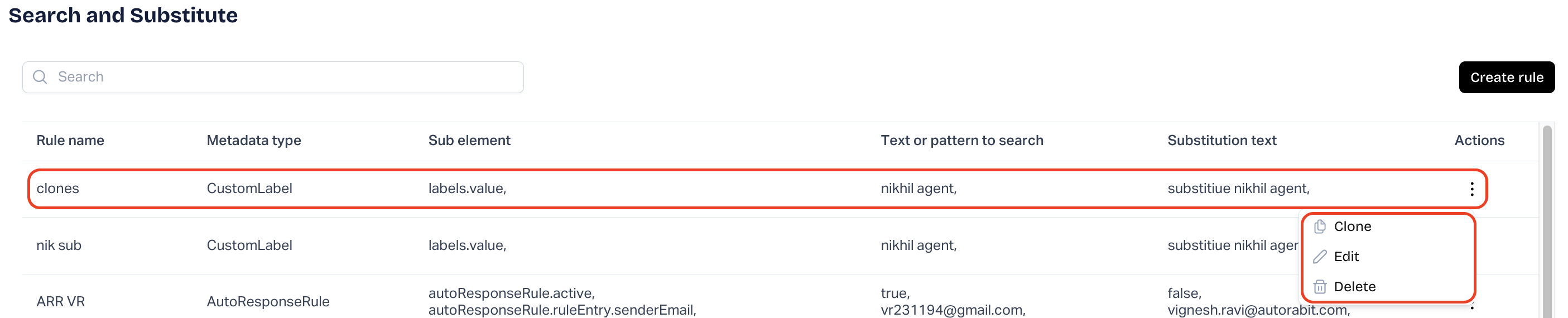Select the Edit text in actions menu
The width and height of the screenshot is (1568, 318).
tap(1346, 257)
